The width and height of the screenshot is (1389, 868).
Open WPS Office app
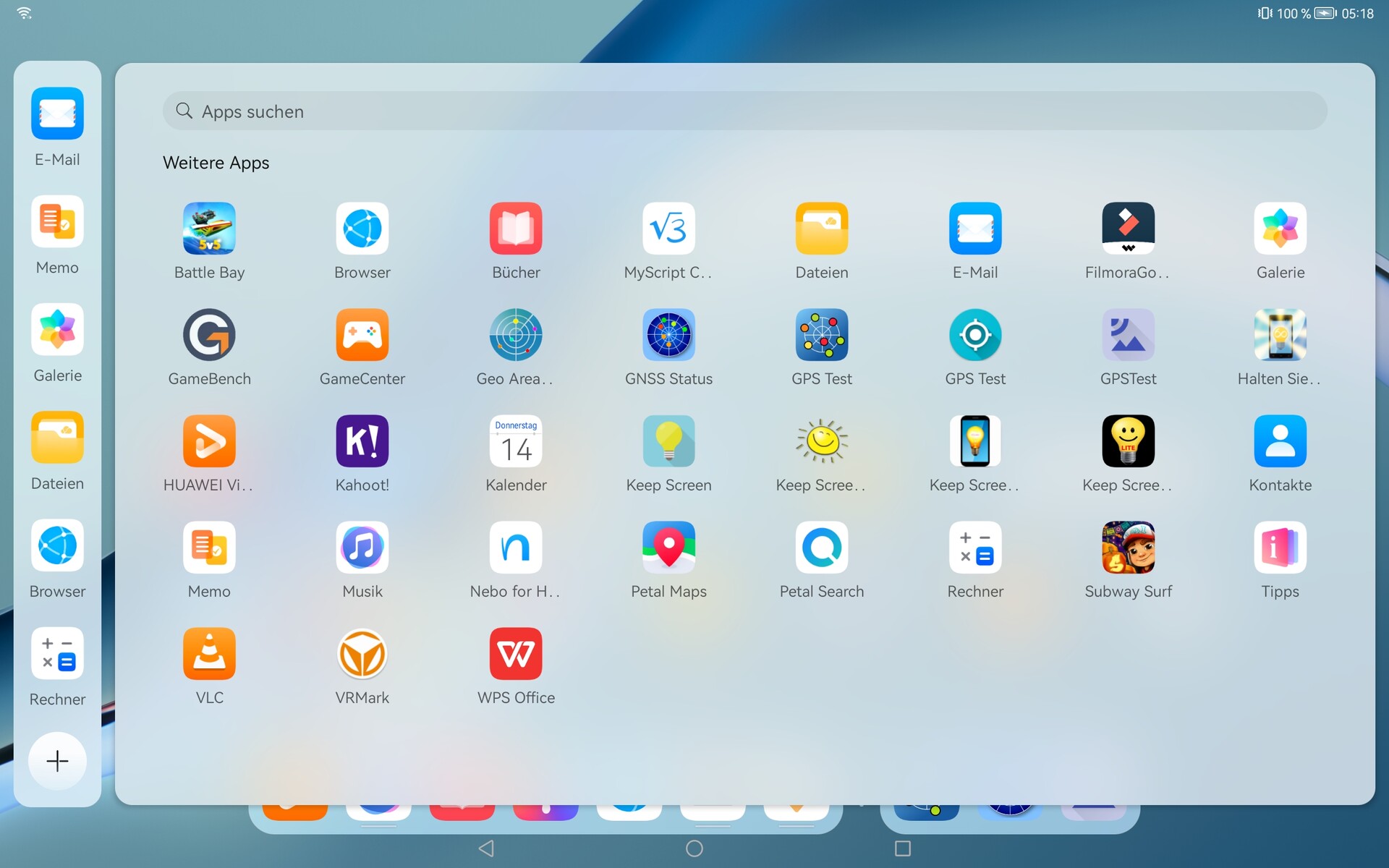[516, 654]
